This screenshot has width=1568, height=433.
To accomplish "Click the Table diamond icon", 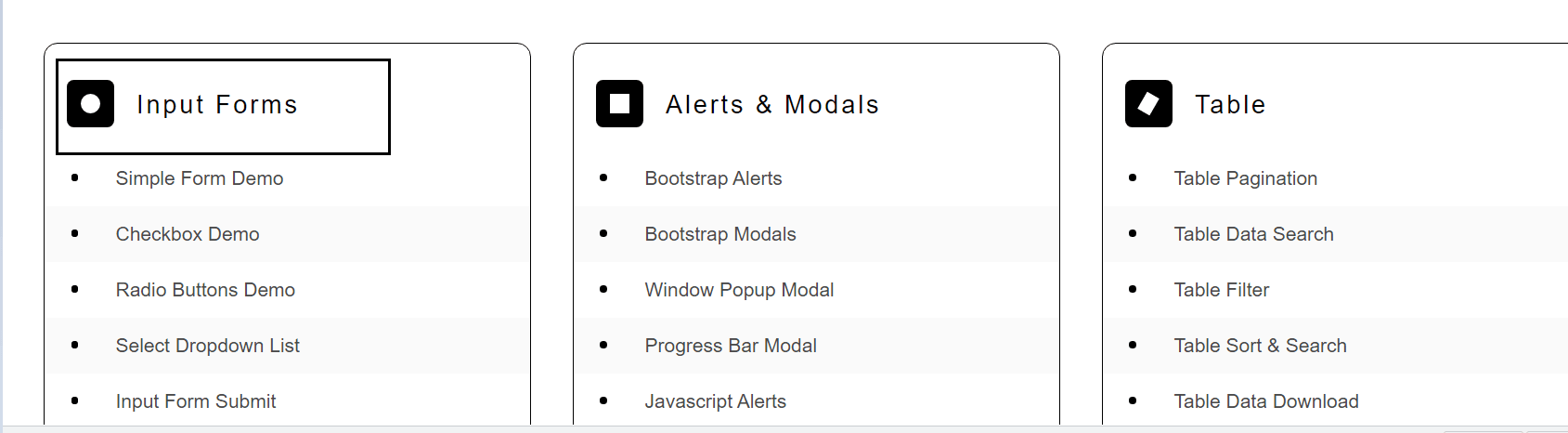I will point(1148,104).
